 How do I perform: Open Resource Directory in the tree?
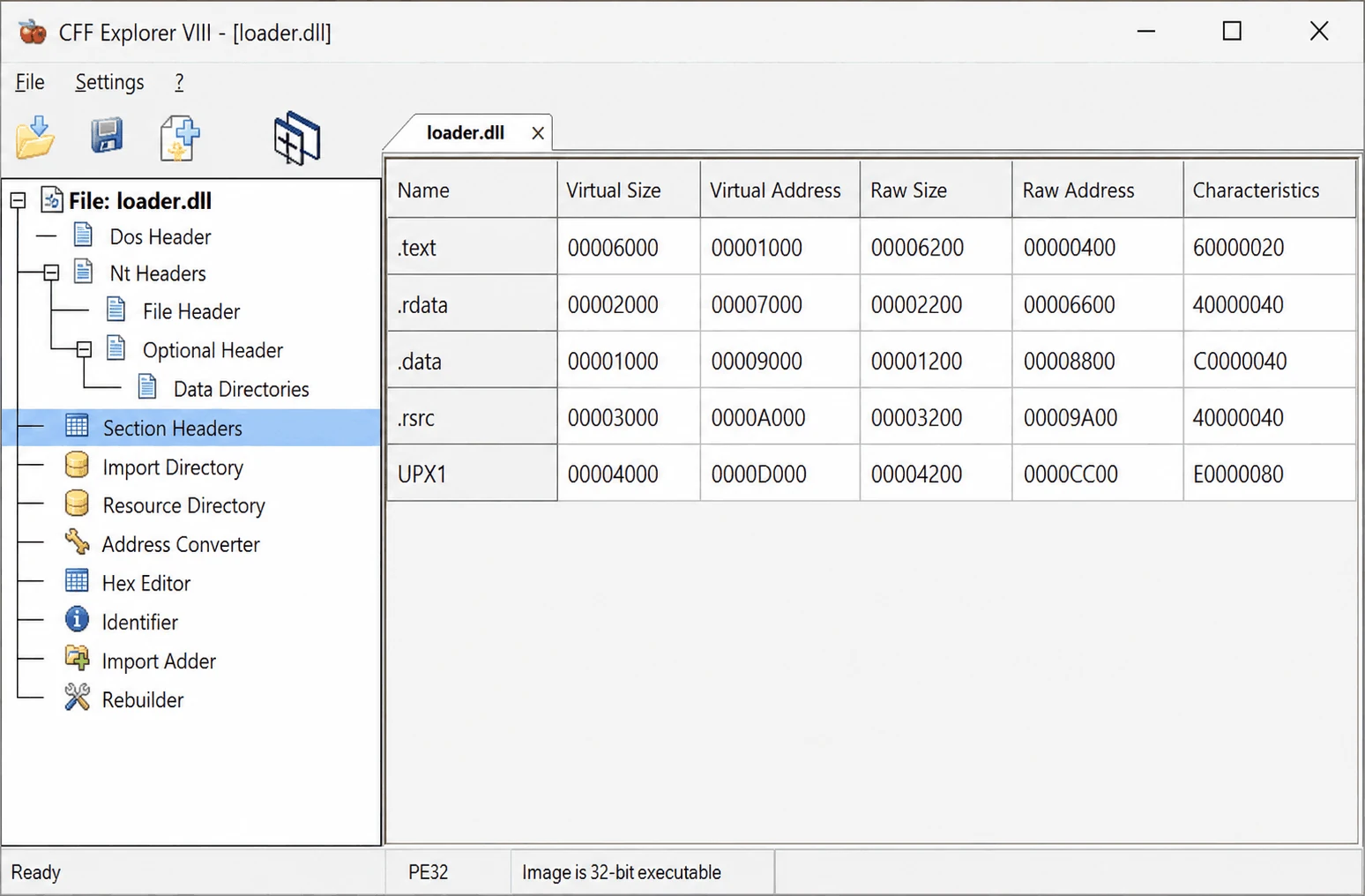[183, 505]
